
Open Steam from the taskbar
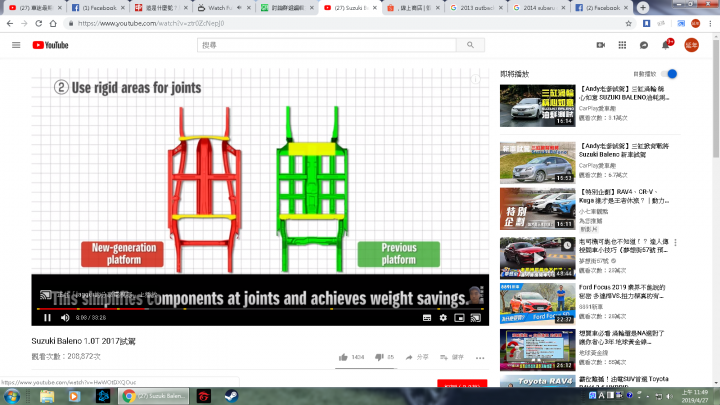tap(231, 396)
